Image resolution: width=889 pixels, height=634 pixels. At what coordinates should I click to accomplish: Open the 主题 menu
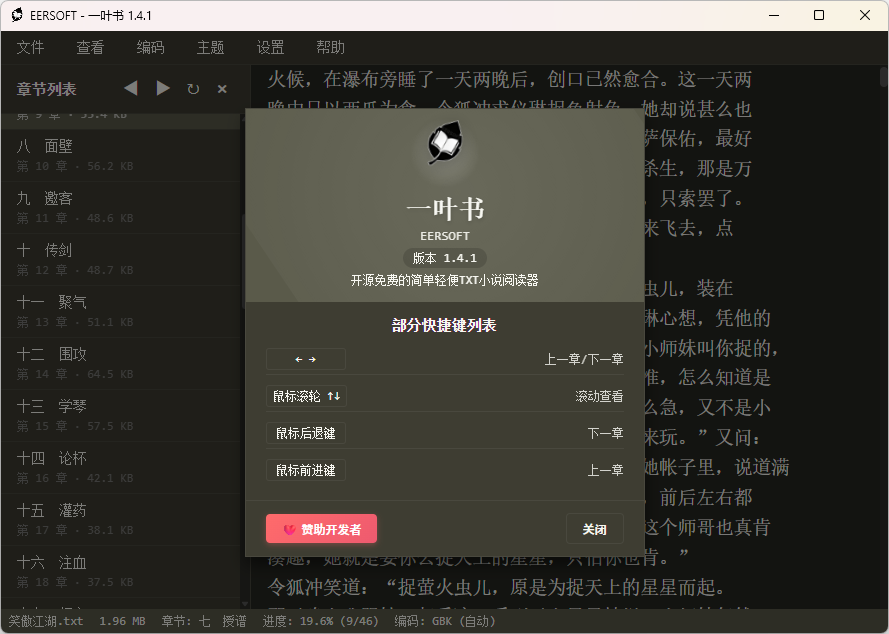click(x=210, y=47)
